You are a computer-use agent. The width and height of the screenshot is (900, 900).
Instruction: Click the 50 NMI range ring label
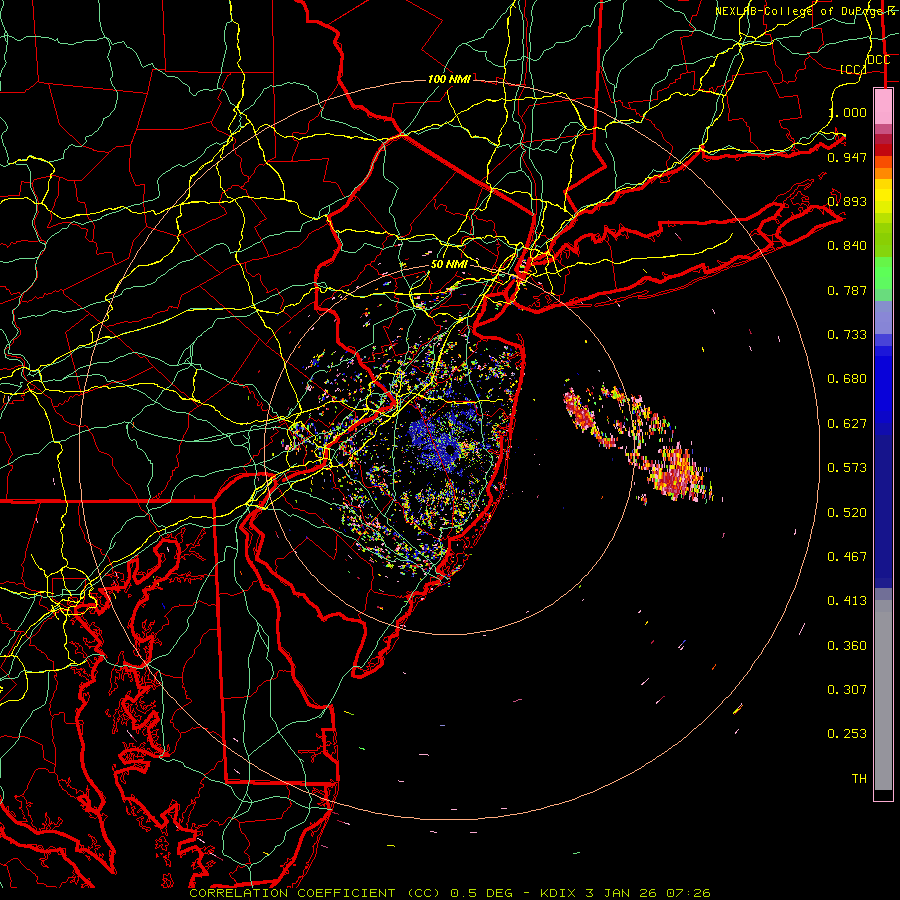(449, 264)
